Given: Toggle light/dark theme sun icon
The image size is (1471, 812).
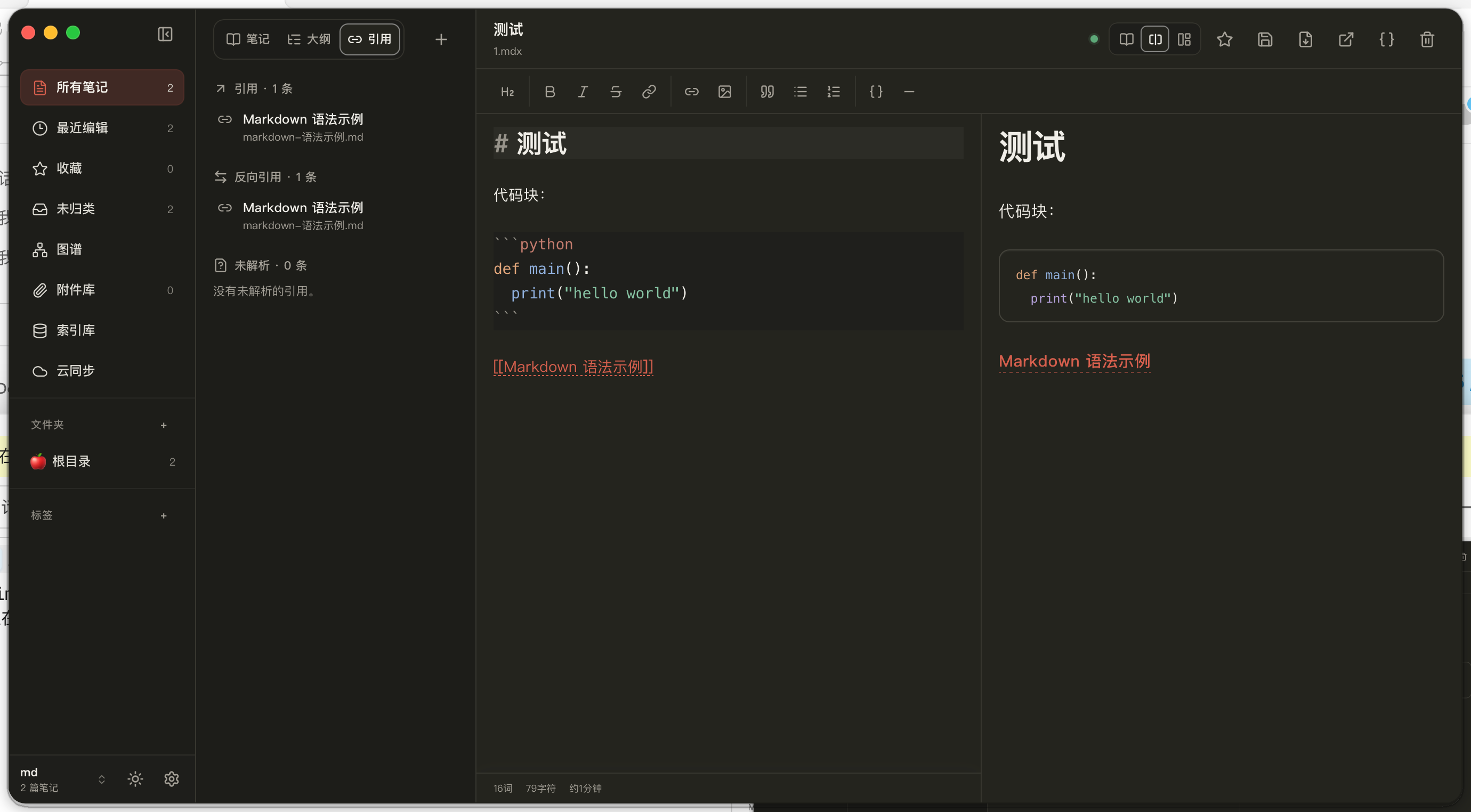Looking at the screenshot, I should point(135,779).
